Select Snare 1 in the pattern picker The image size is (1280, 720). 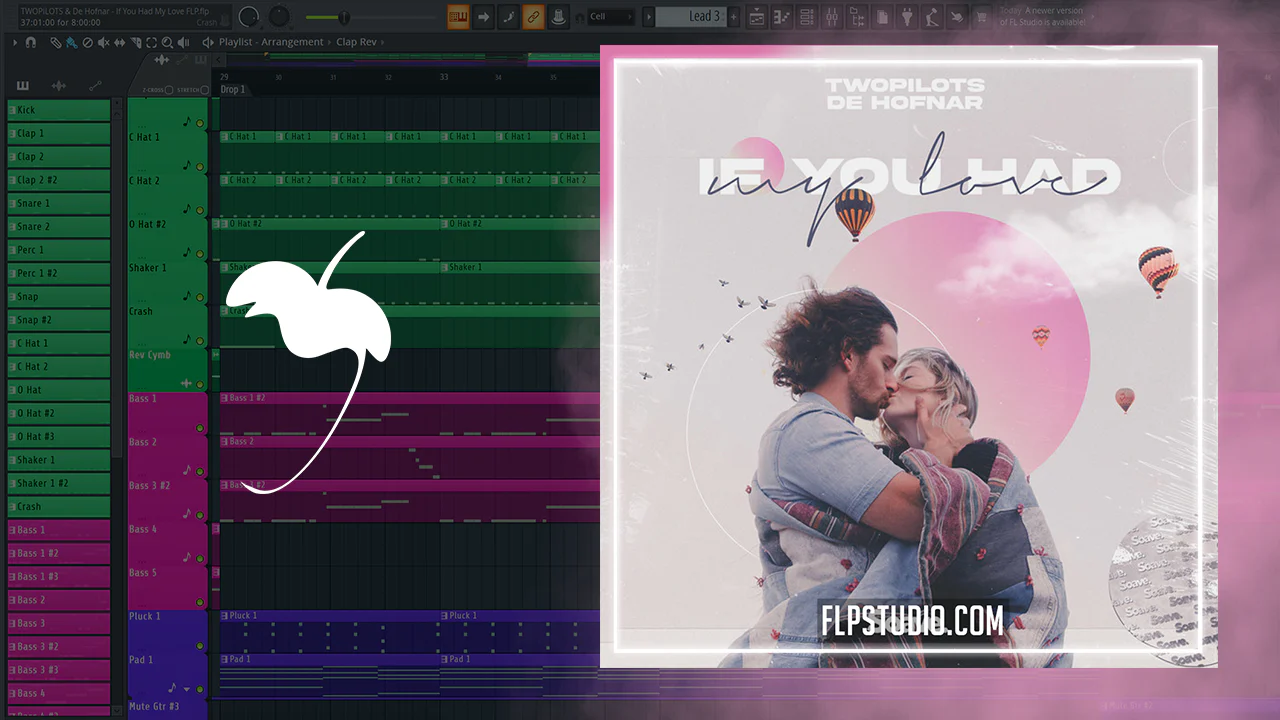(59, 203)
